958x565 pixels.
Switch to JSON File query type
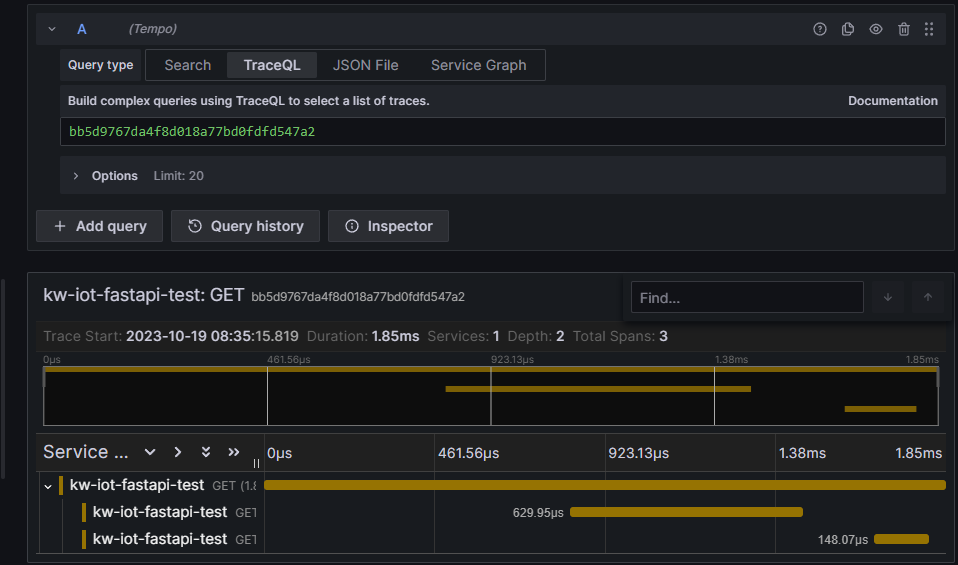pos(365,65)
